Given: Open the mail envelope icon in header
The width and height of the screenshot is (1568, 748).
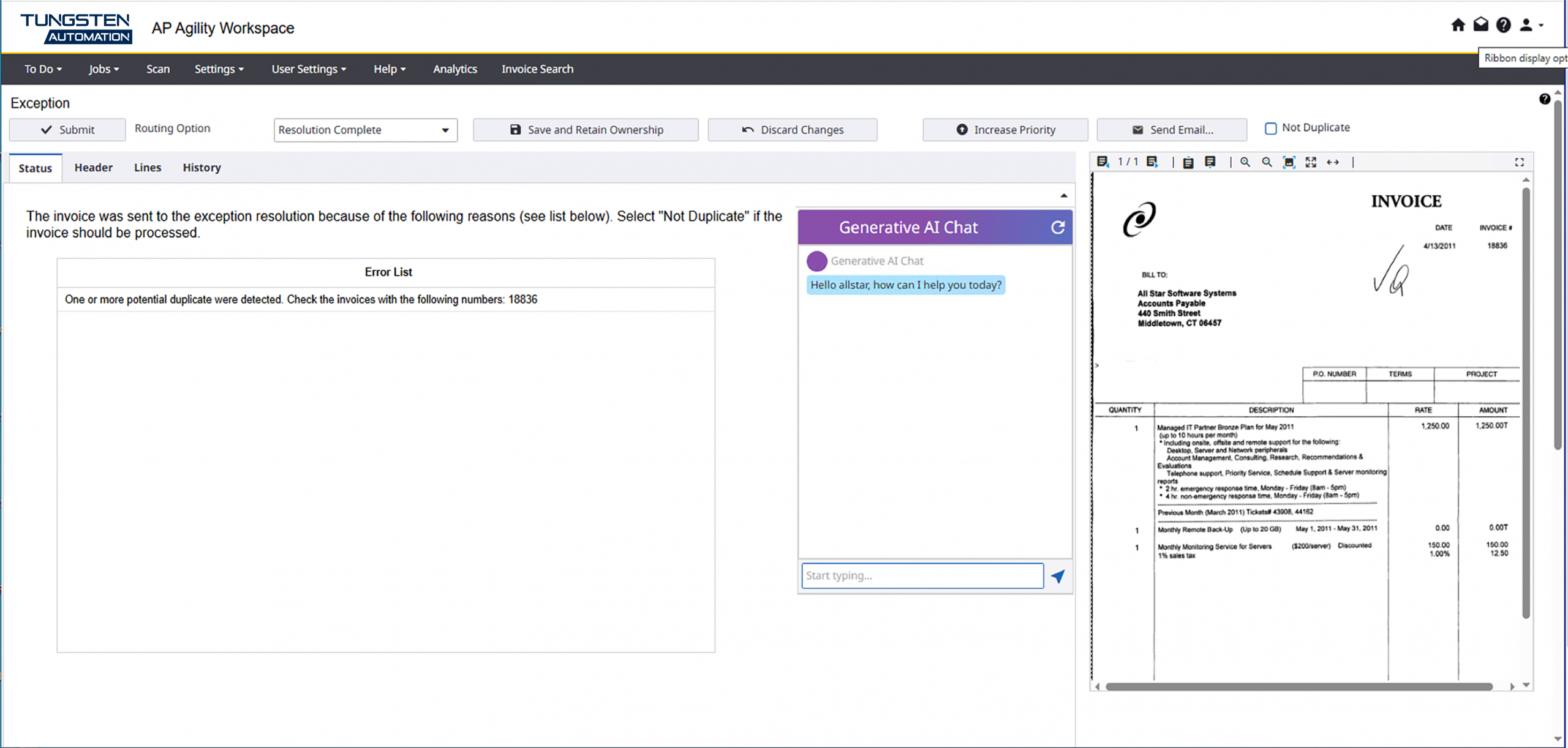Looking at the screenshot, I should tap(1480, 25).
